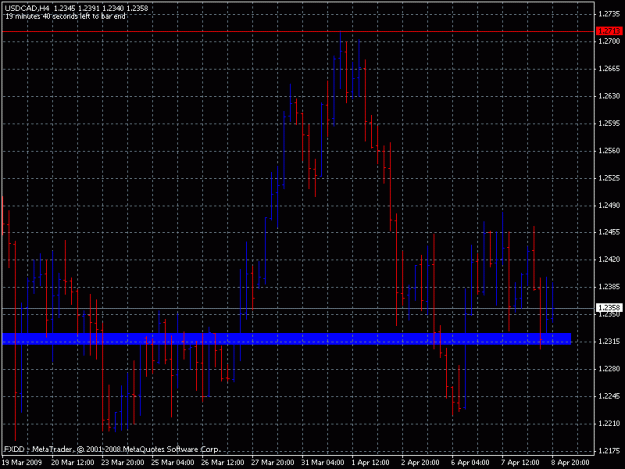Image resolution: width=625 pixels, height=469 pixels.
Task: Click the 1.2525 price axis label
Action: [609, 178]
